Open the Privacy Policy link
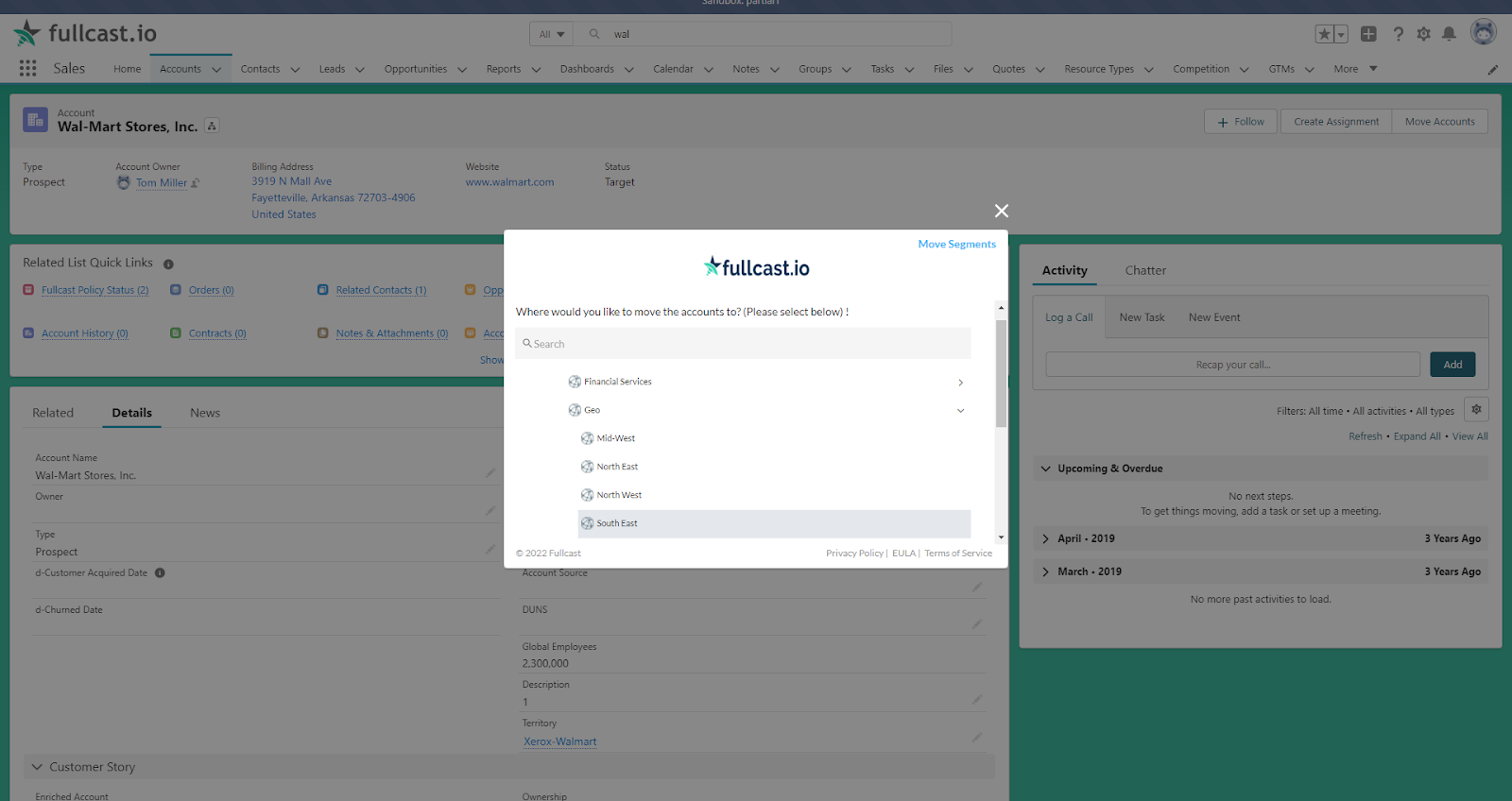Image resolution: width=1512 pixels, height=801 pixels. (854, 554)
